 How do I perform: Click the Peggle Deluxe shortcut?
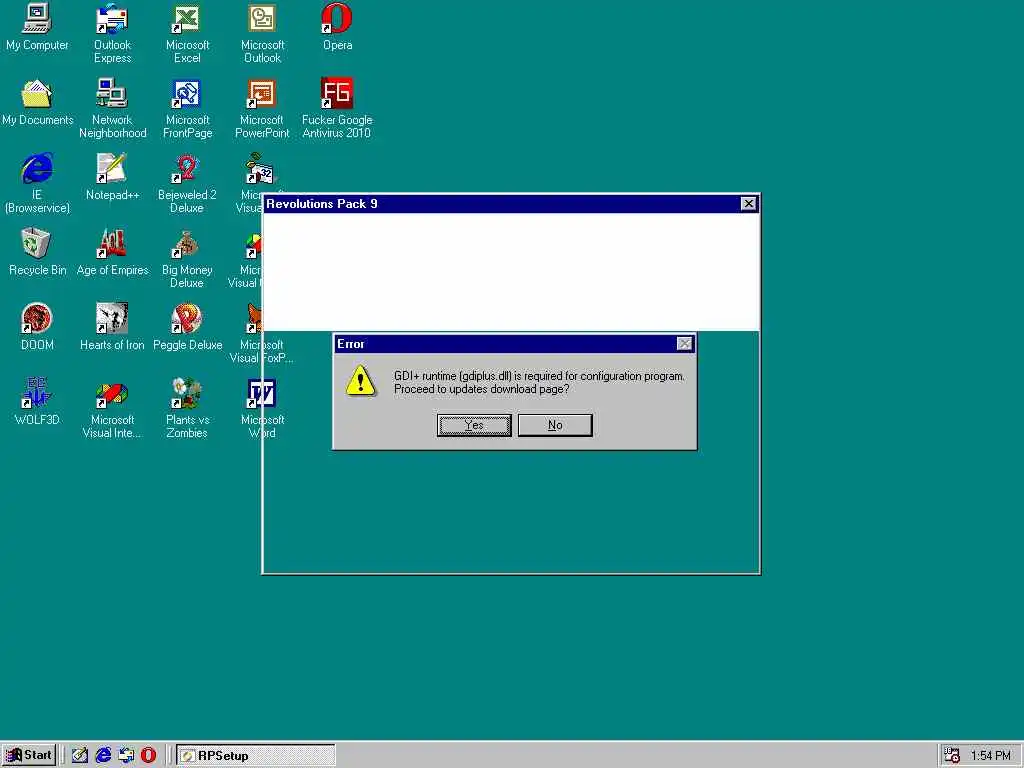click(187, 327)
